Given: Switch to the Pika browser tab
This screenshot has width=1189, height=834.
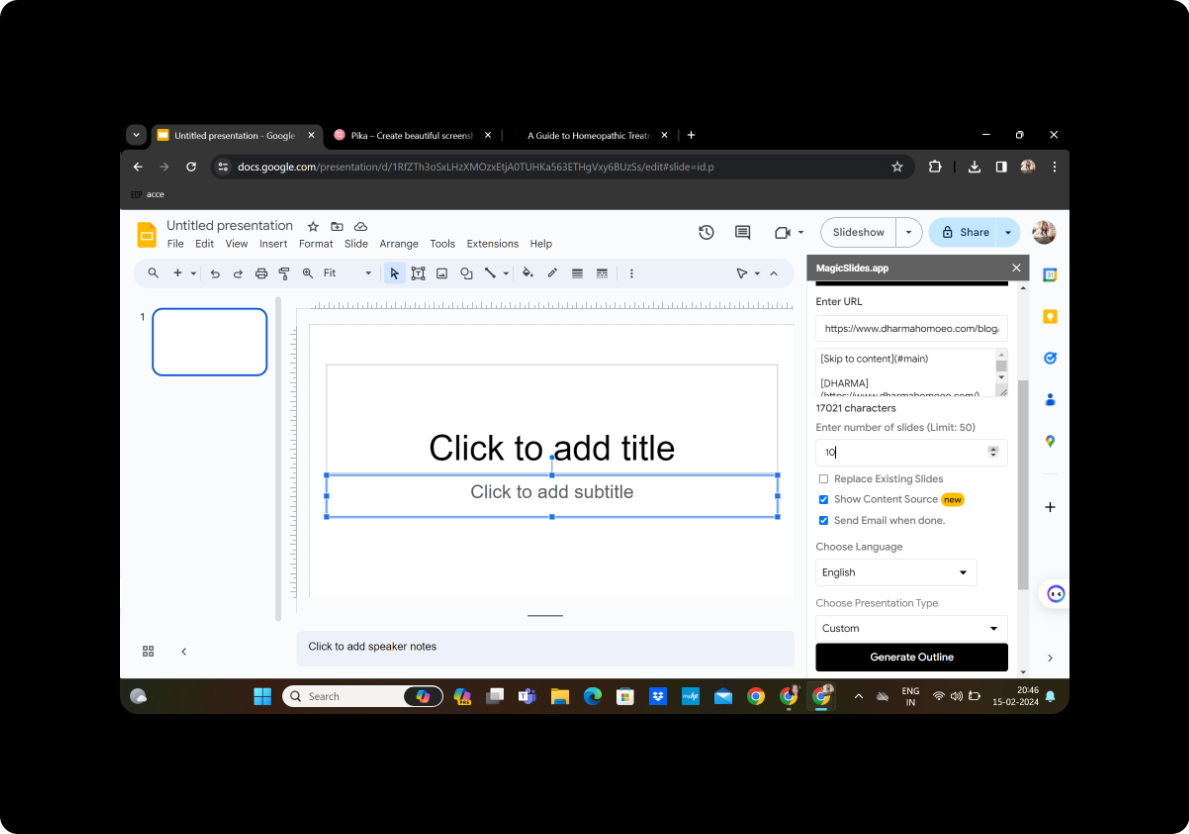Looking at the screenshot, I should coord(413,136).
